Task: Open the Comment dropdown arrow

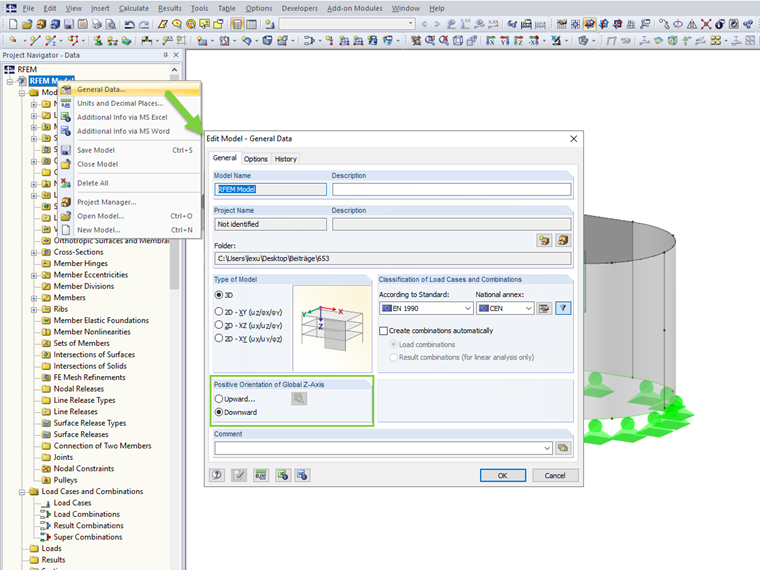Action: click(547, 448)
